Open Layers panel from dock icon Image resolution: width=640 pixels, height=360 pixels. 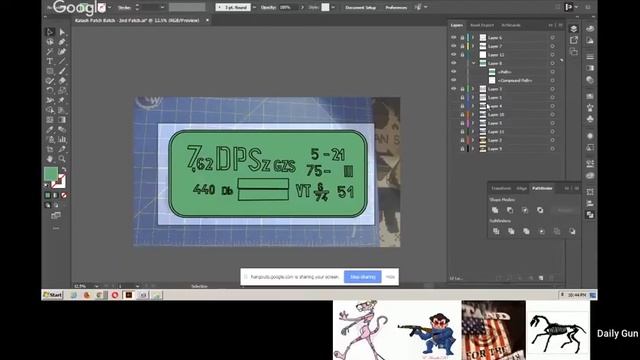[x=573, y=29]
